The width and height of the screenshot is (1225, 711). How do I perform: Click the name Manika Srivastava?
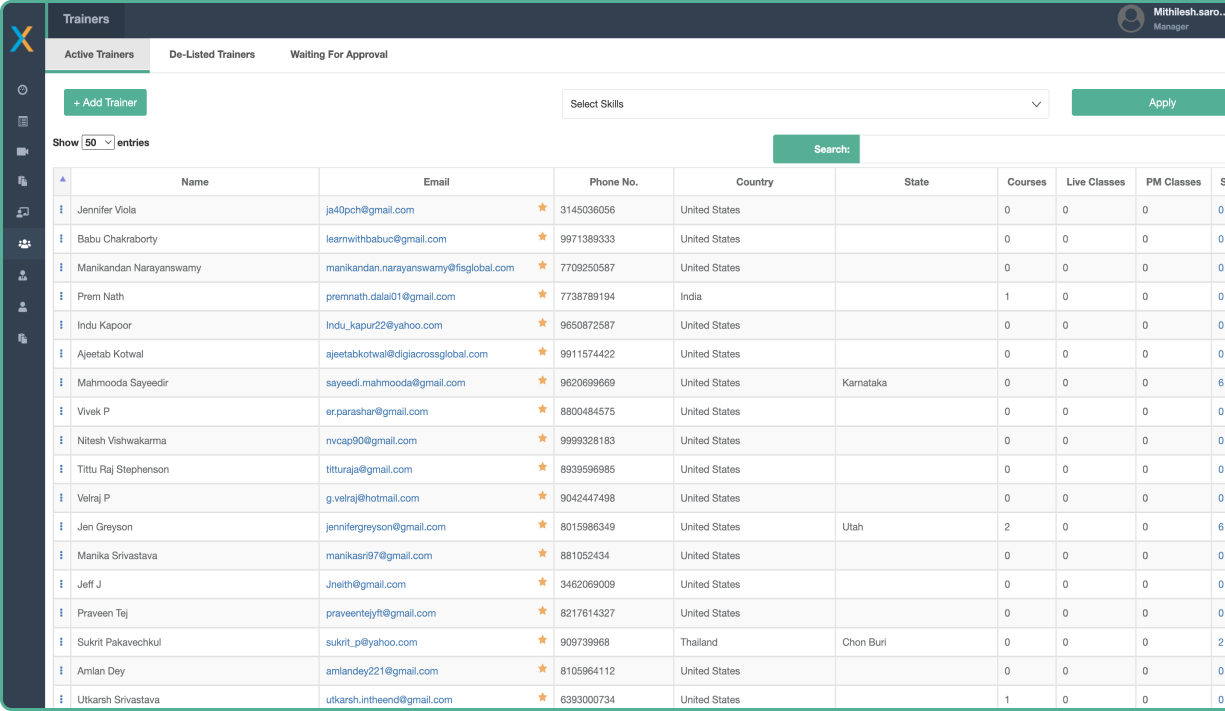[117, 556]
